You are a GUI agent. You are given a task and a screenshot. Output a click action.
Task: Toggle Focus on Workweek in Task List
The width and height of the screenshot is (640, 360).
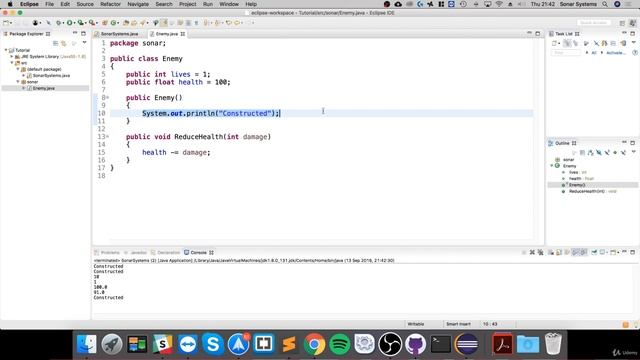pos(587,43)
